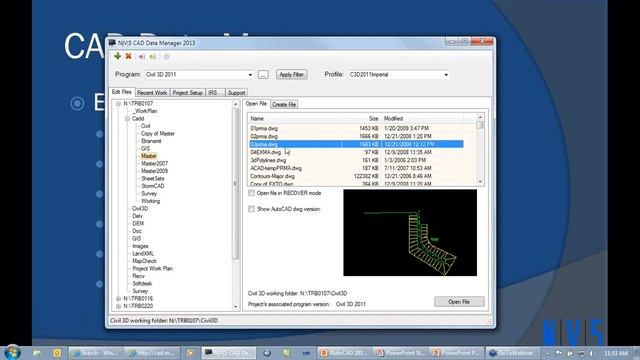Click the drawing preview thumbnail
640x360 pixels.
coord(410,233)
